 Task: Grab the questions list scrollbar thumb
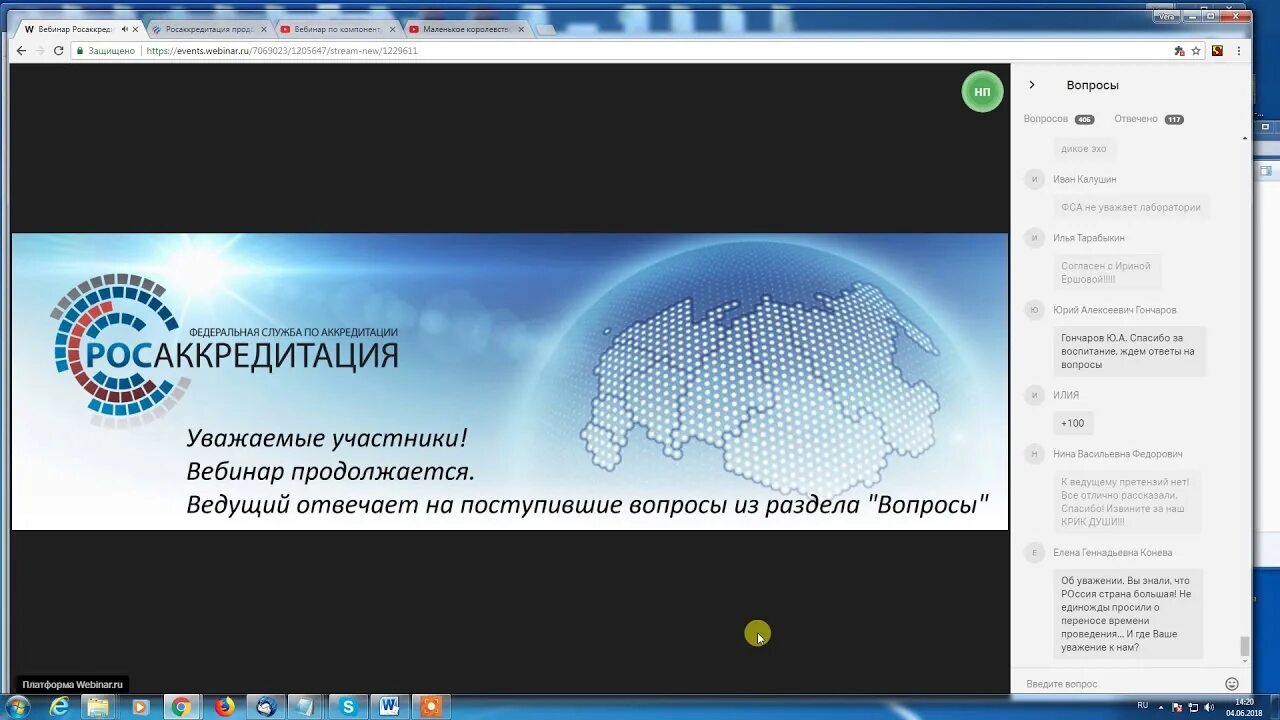click(x=1245, y=646)
